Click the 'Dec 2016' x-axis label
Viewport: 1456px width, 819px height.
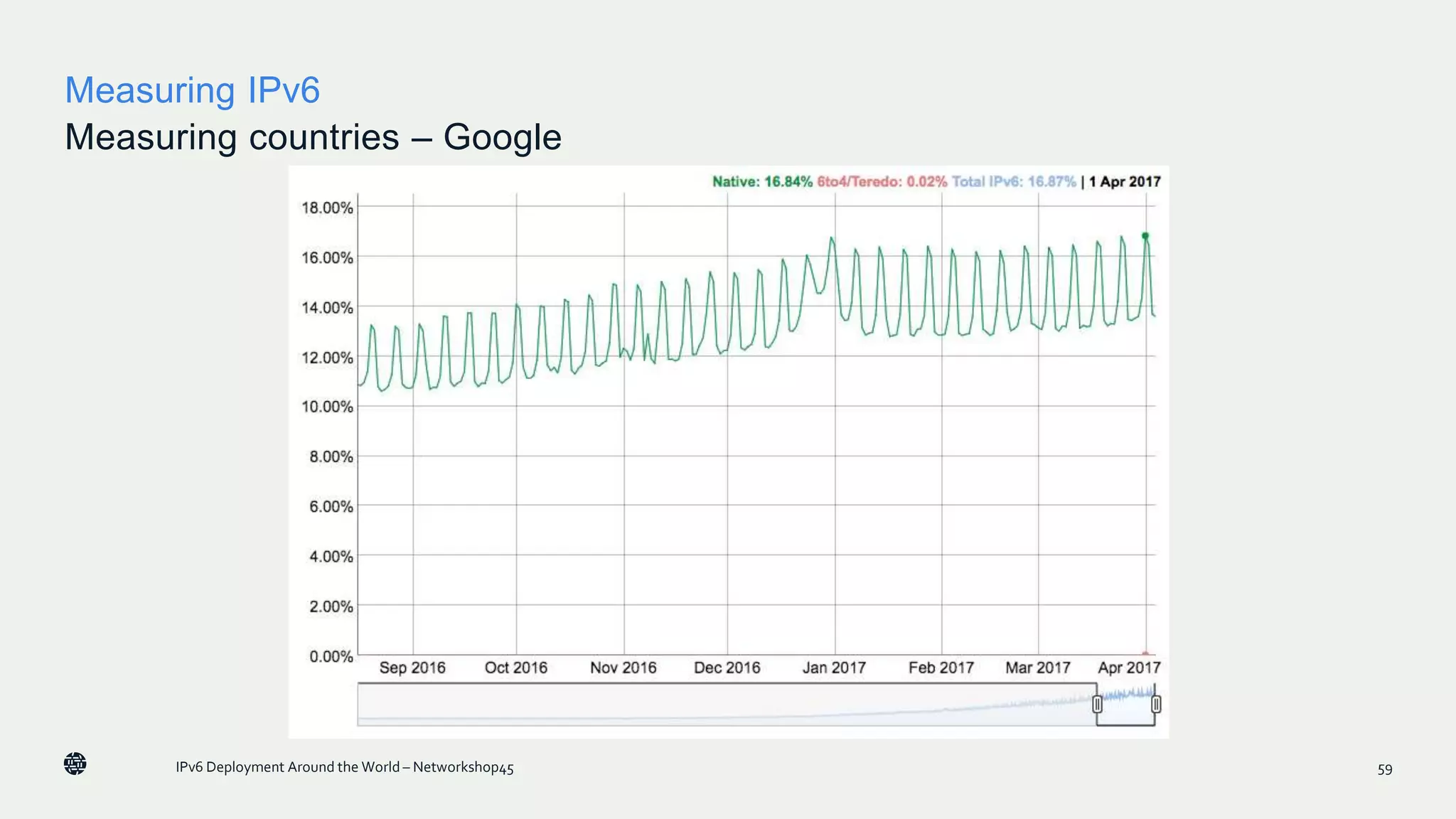coord(727,668)
